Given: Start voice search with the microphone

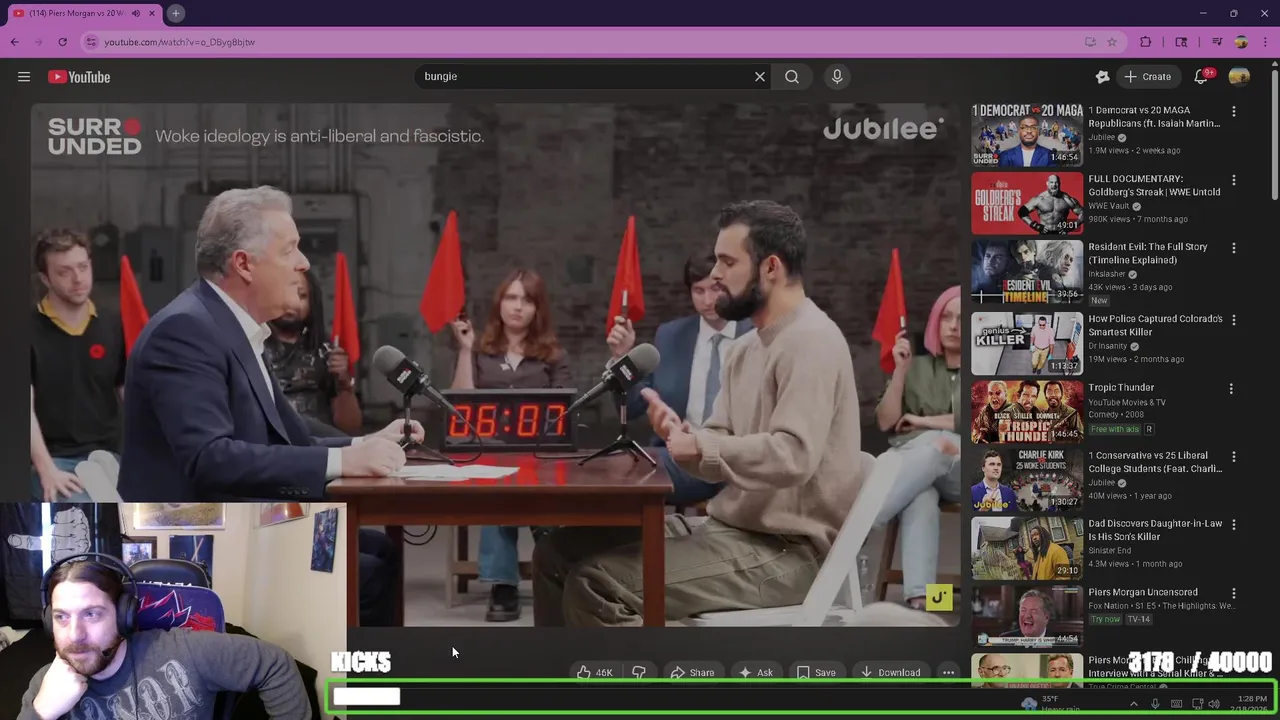Looking at the screenshot, I should point(837,76).
